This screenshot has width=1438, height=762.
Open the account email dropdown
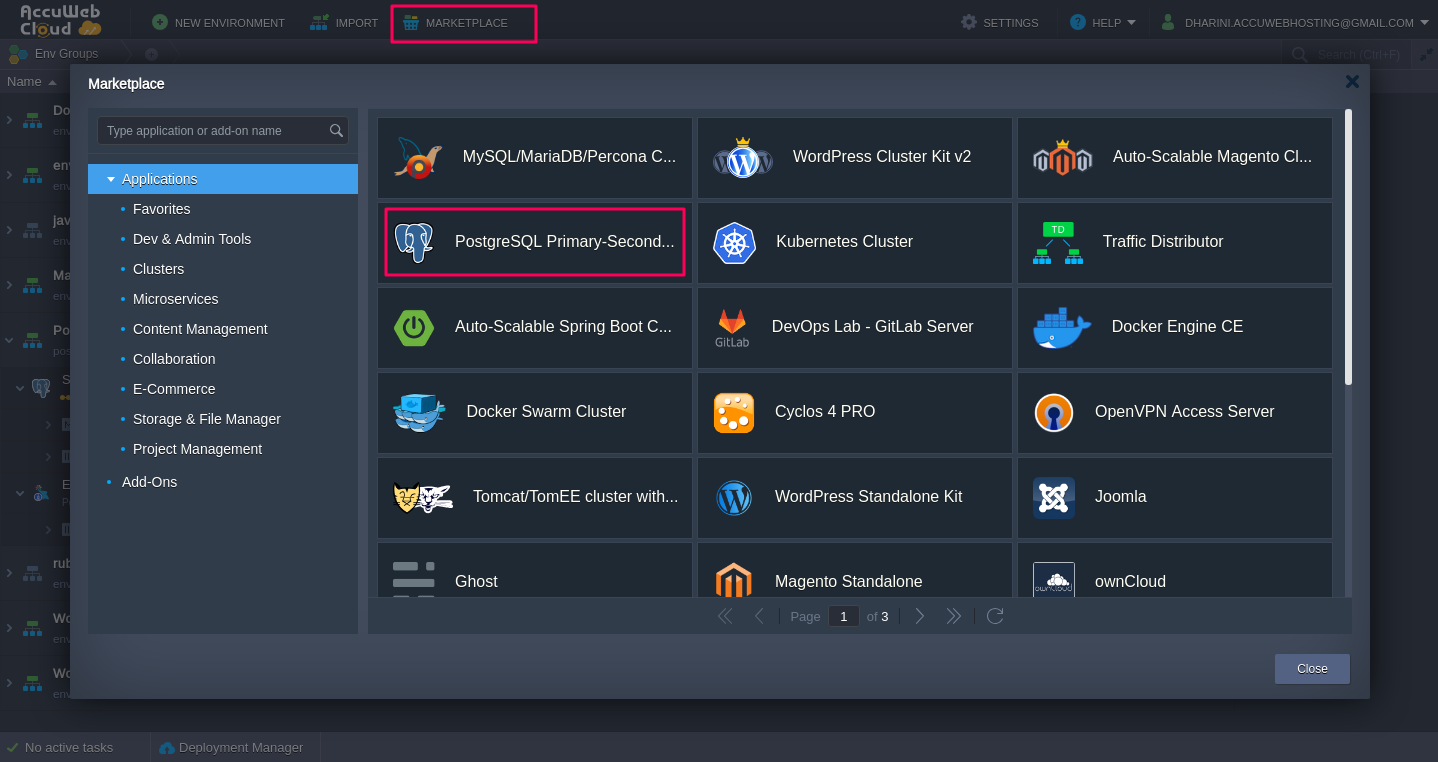[1298, 22]
